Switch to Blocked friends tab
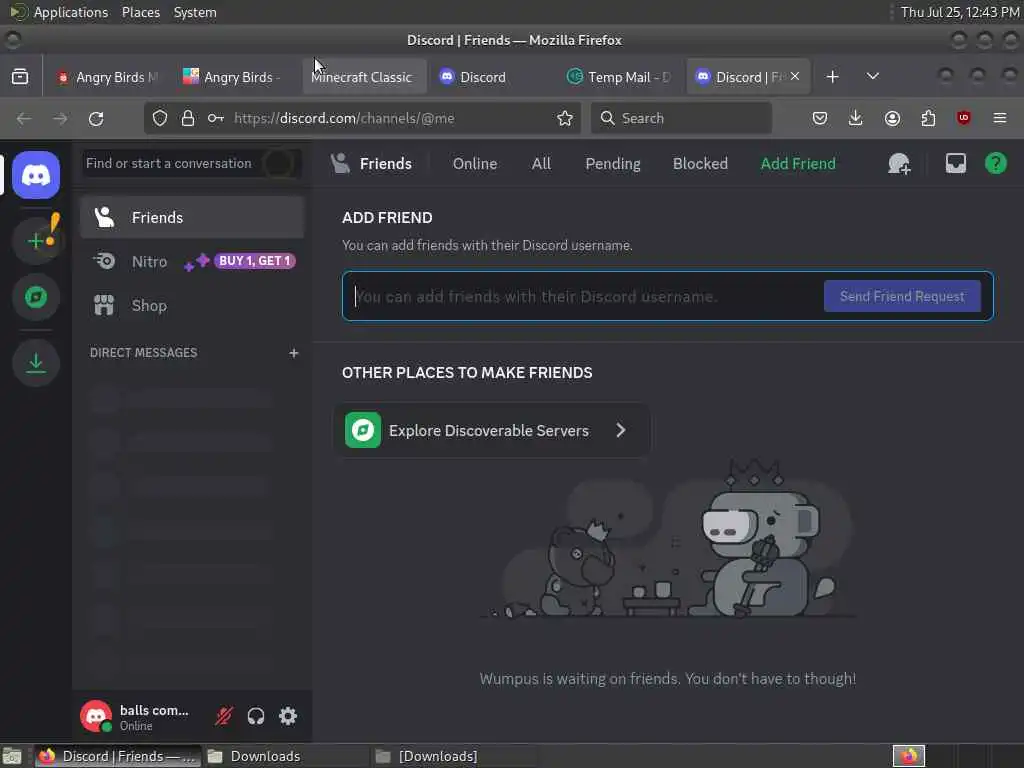 click(x=700, y=163)
